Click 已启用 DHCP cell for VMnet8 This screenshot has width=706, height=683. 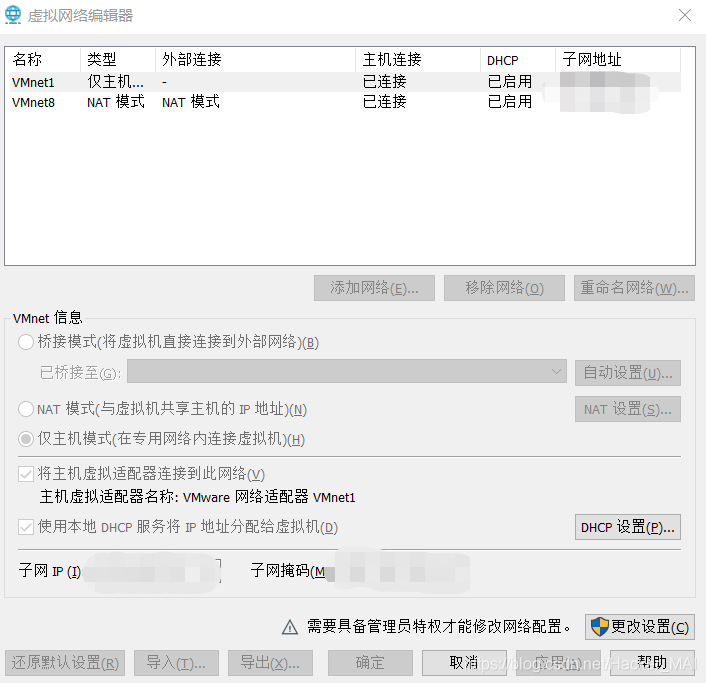point(510,102)
